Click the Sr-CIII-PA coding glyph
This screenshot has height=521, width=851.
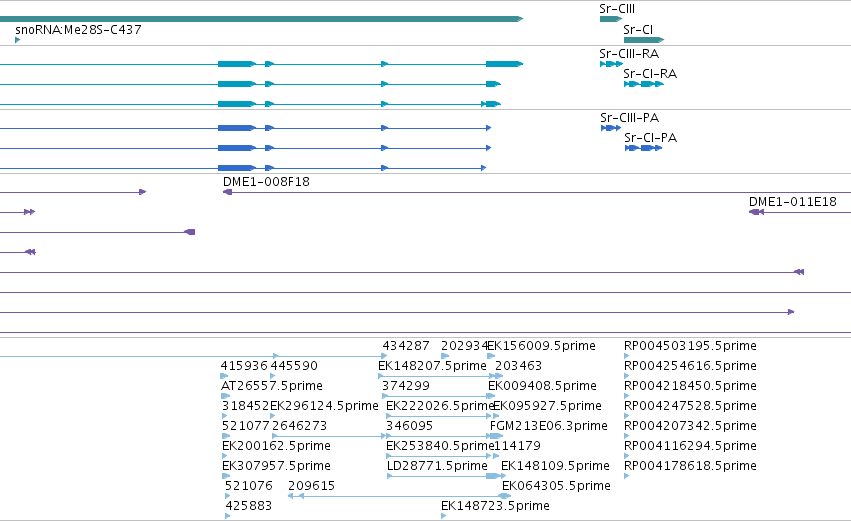point(611,128)
